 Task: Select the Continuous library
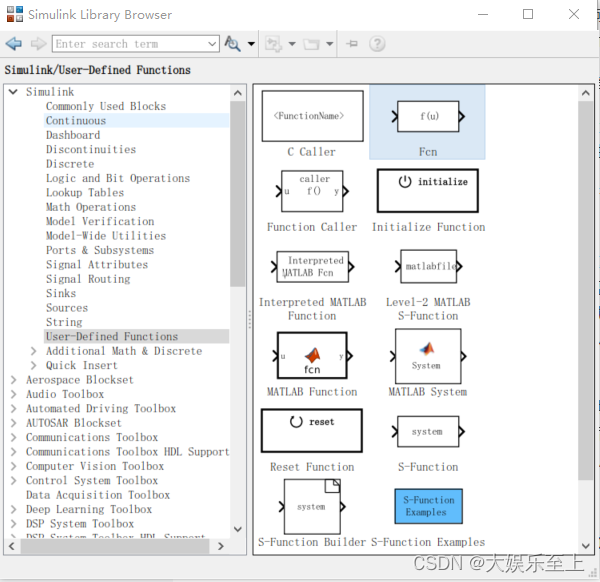click(x=76, y=121)
